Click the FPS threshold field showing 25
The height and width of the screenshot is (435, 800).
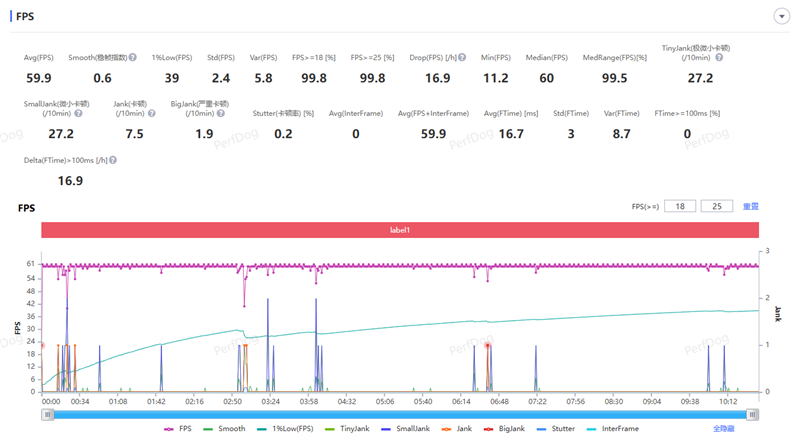tap(716, 206)
